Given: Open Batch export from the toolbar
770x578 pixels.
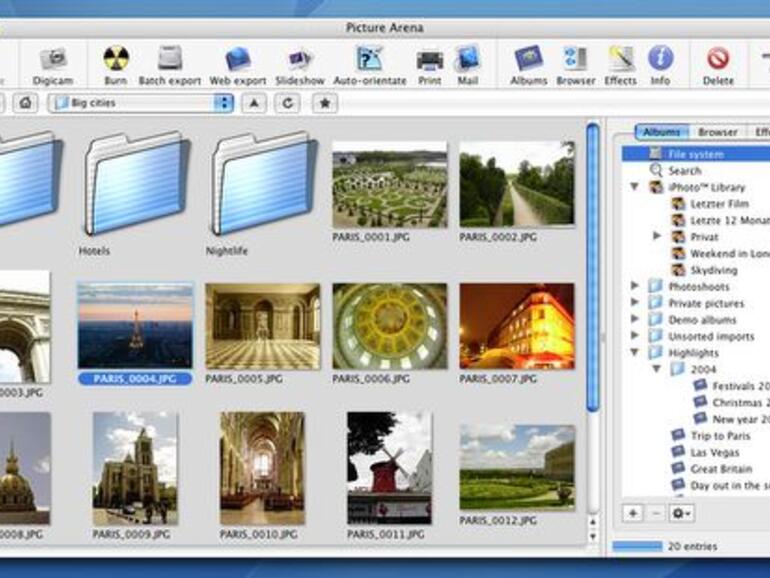Looking at the screenshot, I should pos(170,60).
